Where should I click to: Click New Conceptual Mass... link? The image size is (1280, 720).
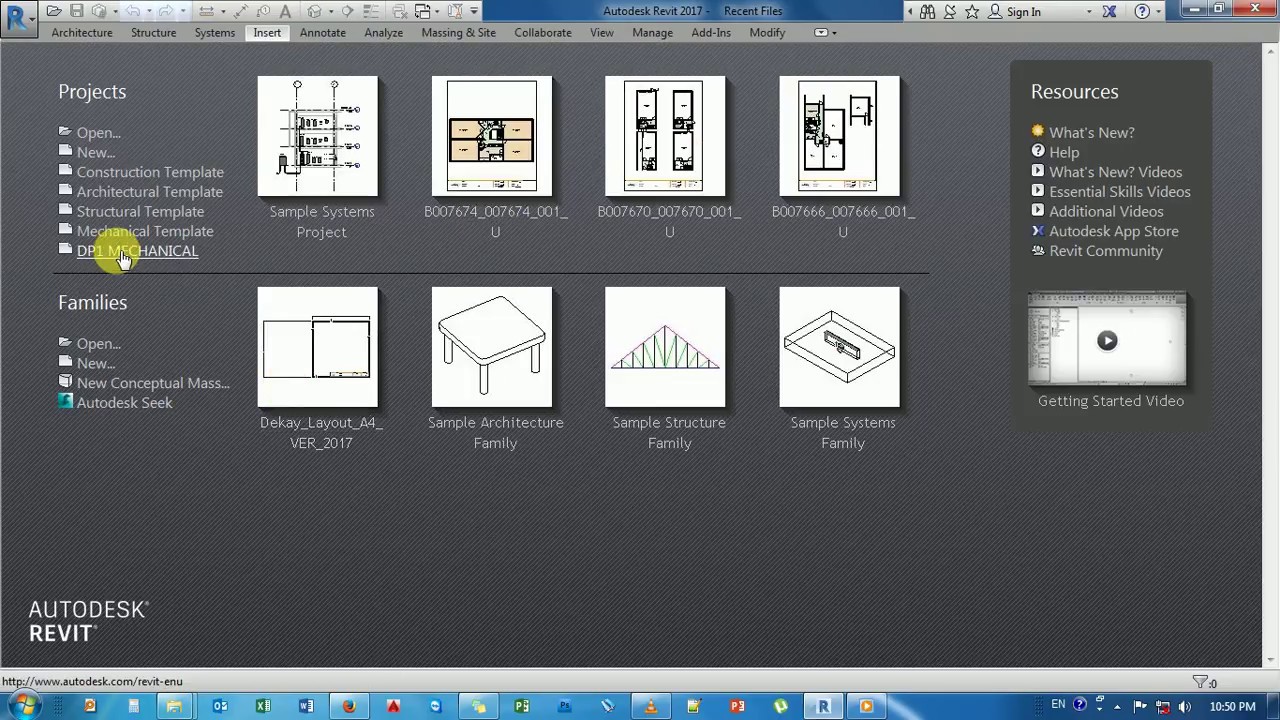pos(153,383)
